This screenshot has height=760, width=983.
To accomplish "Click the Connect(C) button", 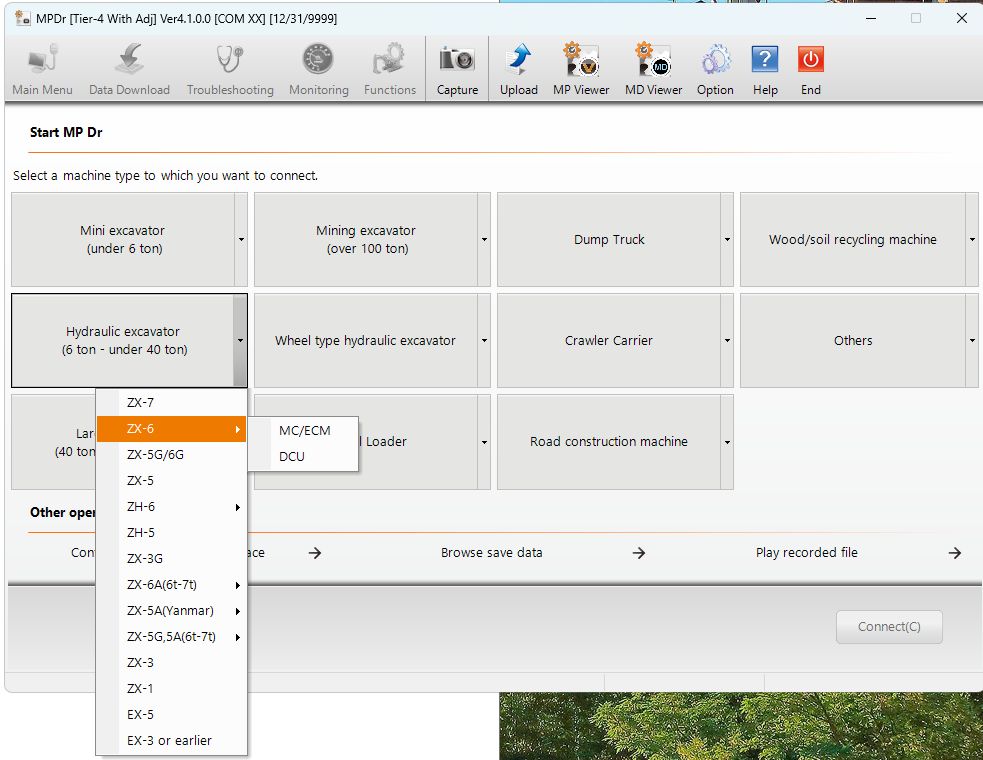I will 889,626.
